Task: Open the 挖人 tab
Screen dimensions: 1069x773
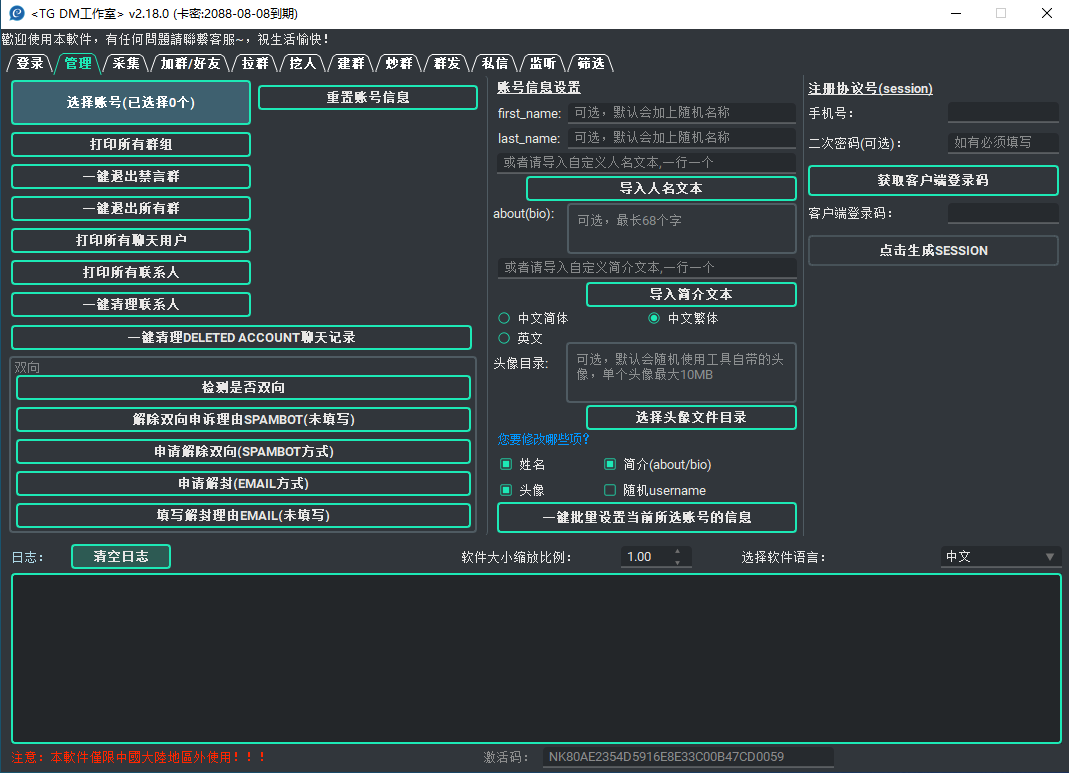Action: pyautogui.click(x=303, y=63)
